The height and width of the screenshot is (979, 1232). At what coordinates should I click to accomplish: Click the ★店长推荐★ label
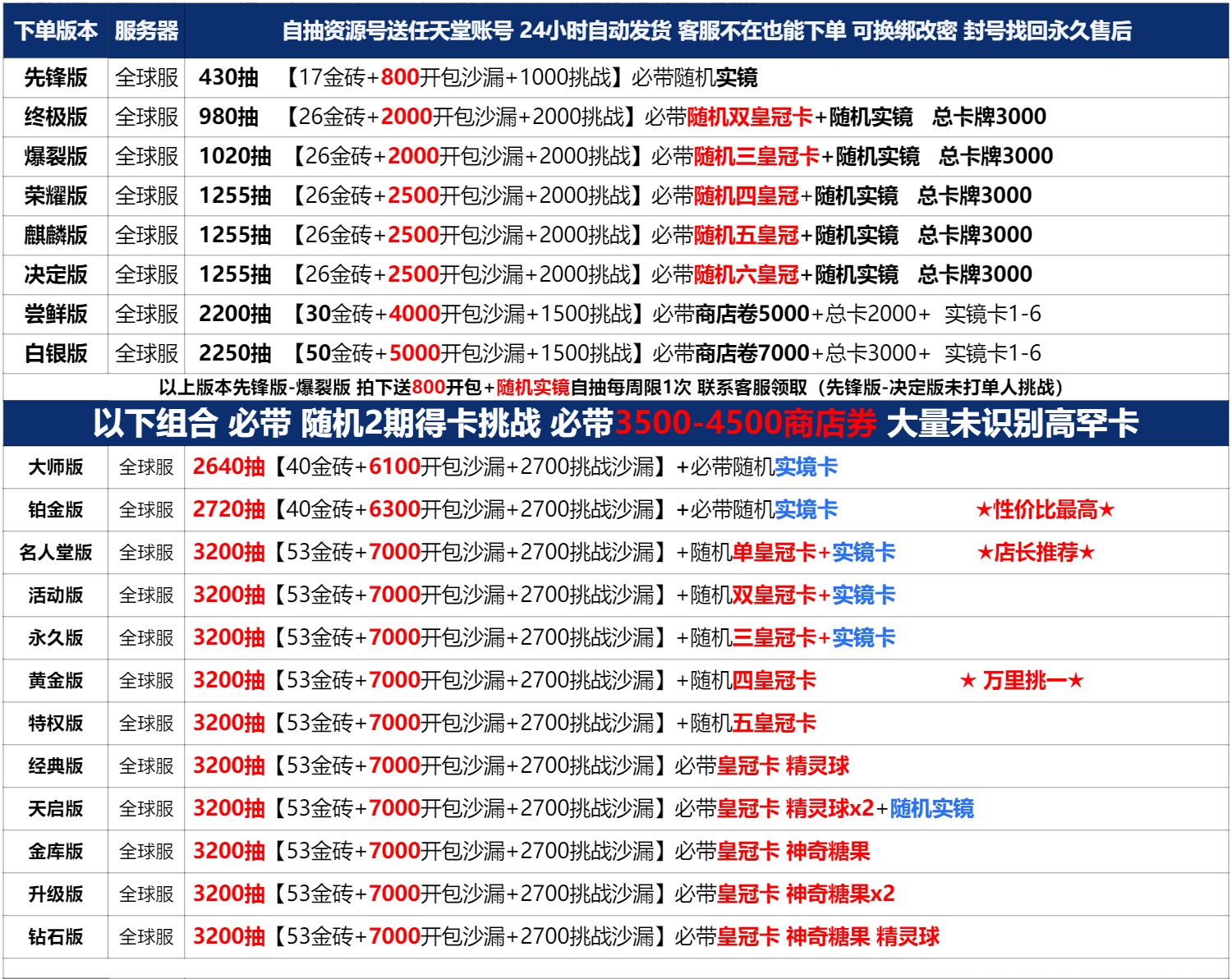coord(1036,553)
